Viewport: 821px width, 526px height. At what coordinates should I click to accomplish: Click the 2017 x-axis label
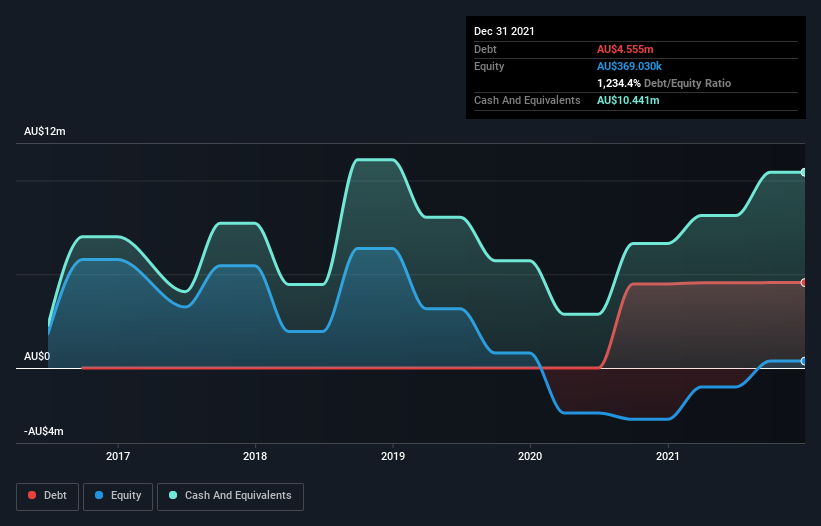(x=118, y=456)
